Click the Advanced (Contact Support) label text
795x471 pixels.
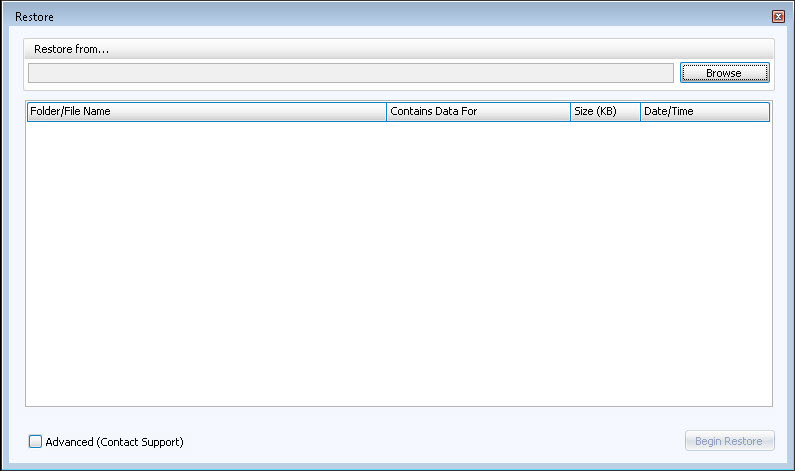(x=114, y=442)
